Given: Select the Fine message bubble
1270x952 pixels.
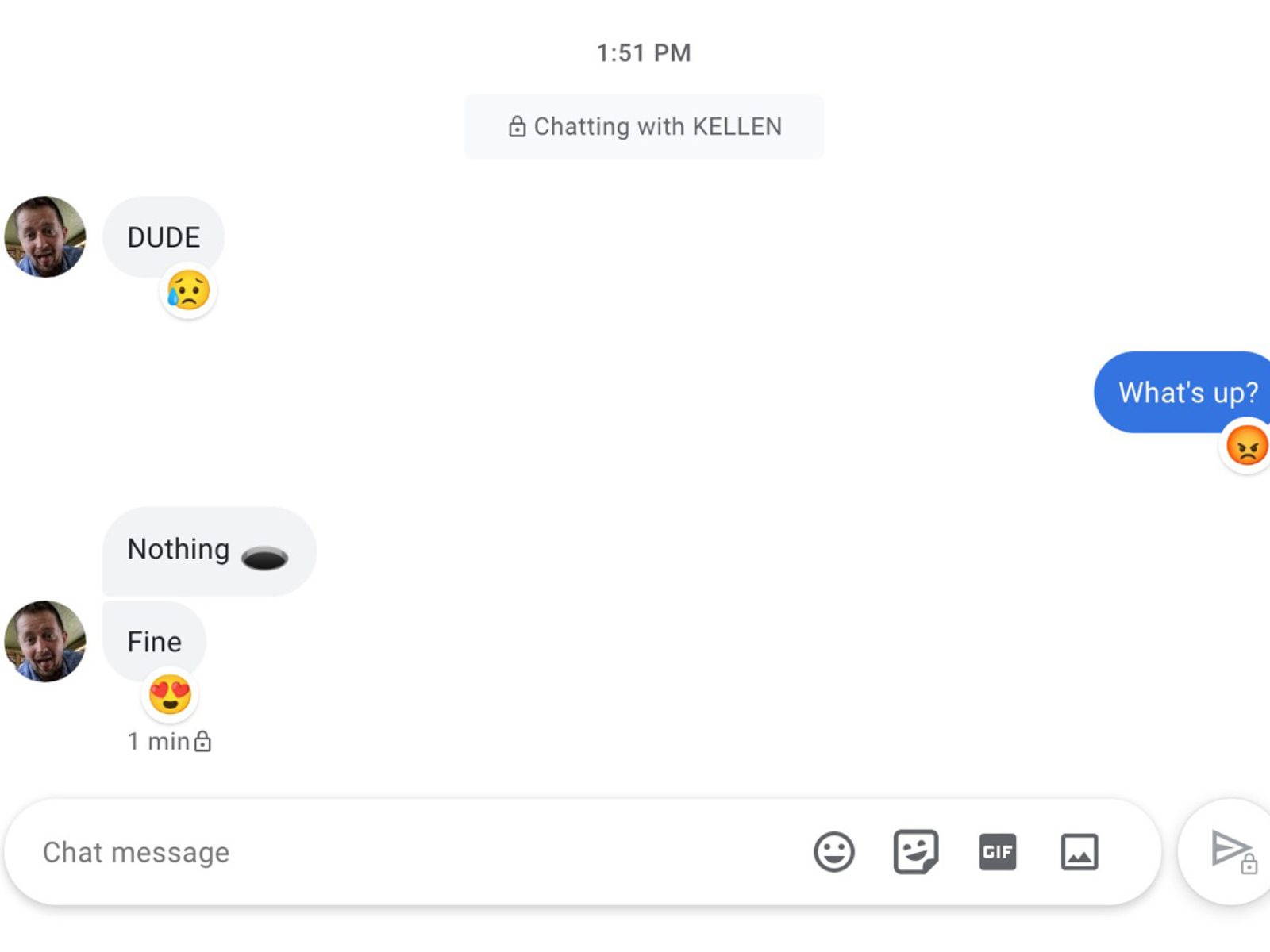Looking at the screenshot, I should coord(154,641).
